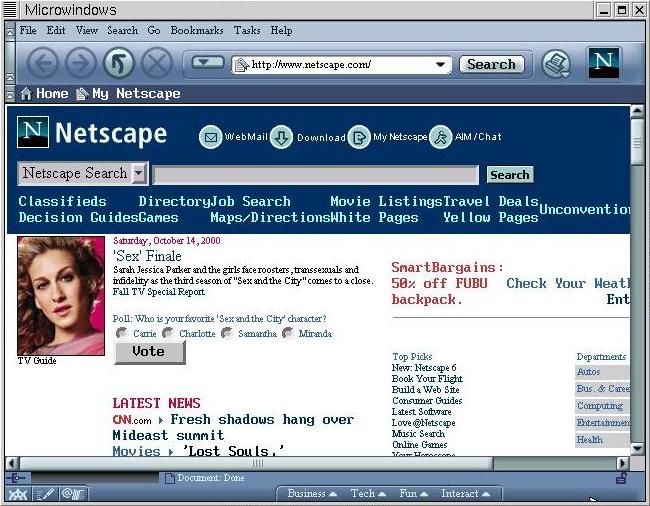Open the Go menu

coord(154,31)
